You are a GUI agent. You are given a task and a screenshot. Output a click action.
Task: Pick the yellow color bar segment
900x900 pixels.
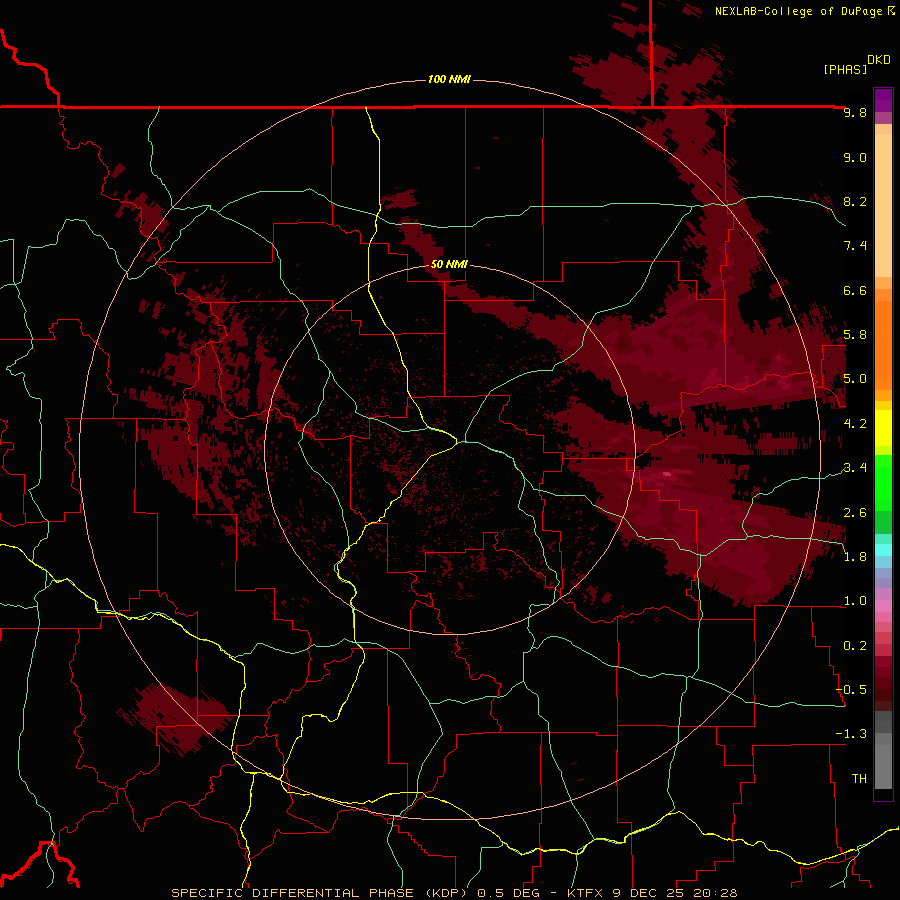[x=883, y=428]
